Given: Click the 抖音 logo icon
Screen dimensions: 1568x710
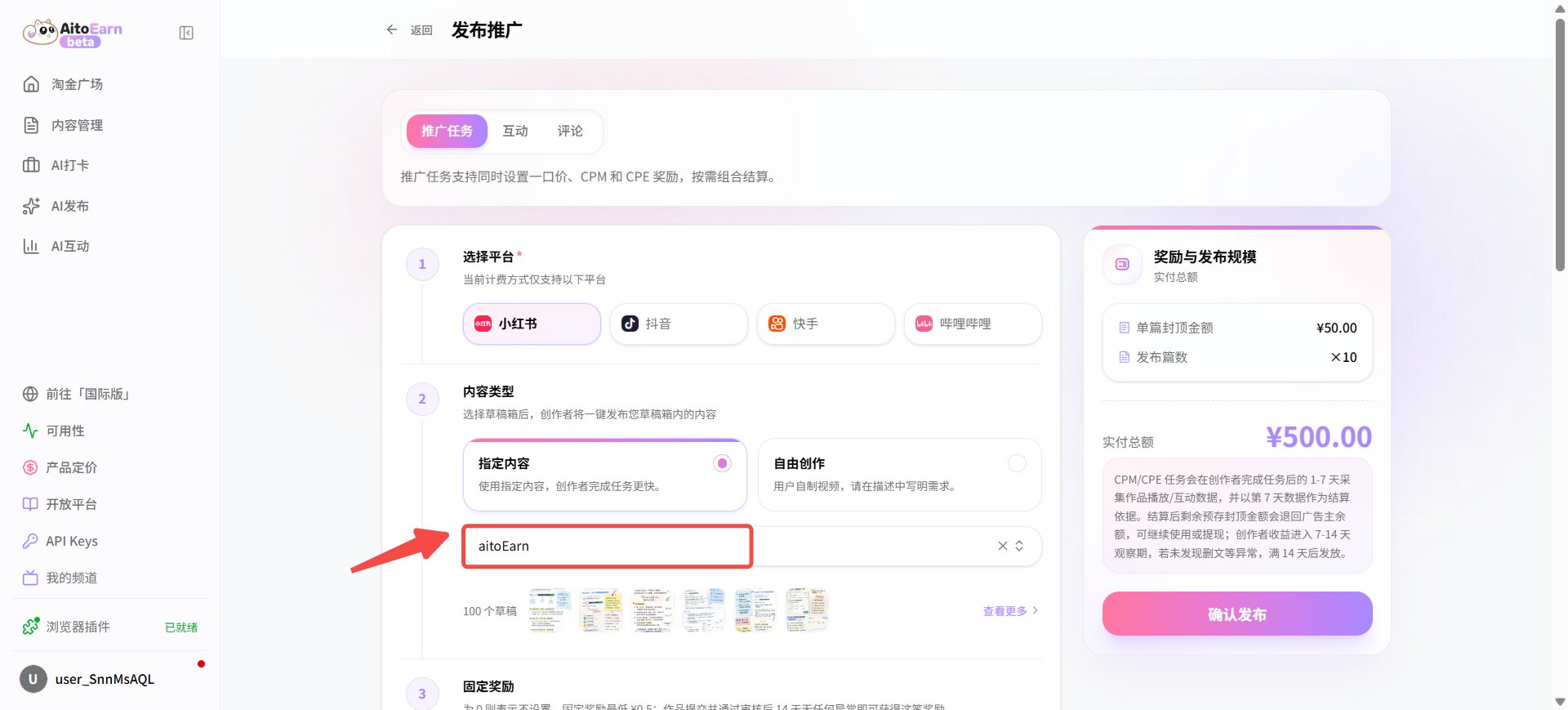Looking at the screenshot, I should tap(630, 324).
